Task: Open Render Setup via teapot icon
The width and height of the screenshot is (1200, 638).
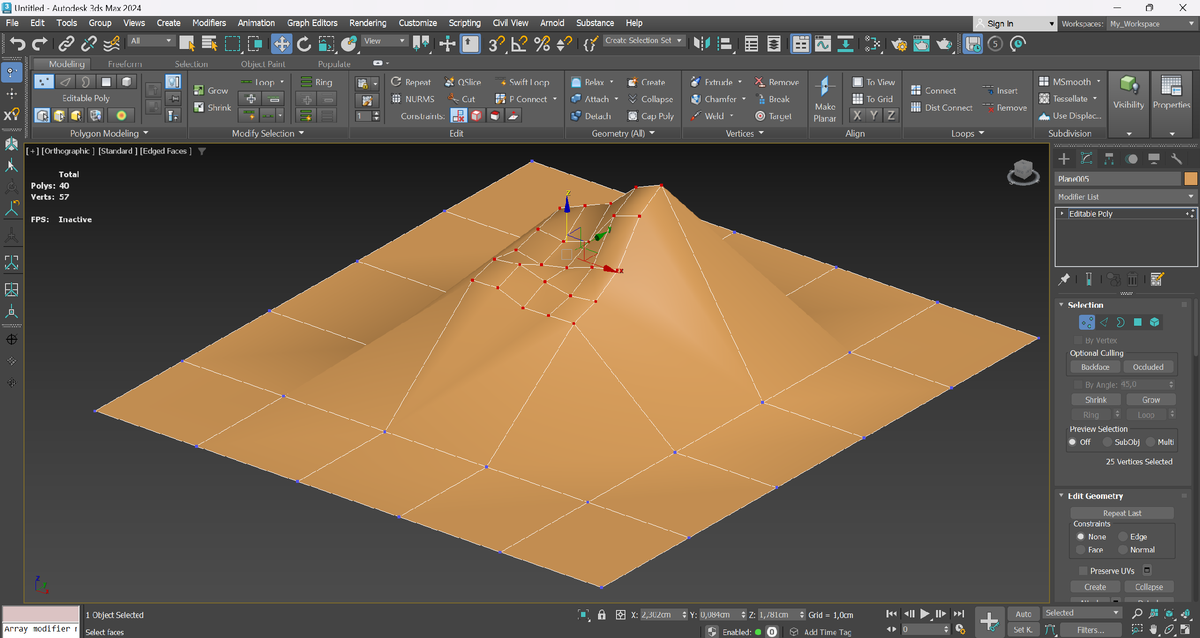Action: pyautogui.click(x=898, y=44)
